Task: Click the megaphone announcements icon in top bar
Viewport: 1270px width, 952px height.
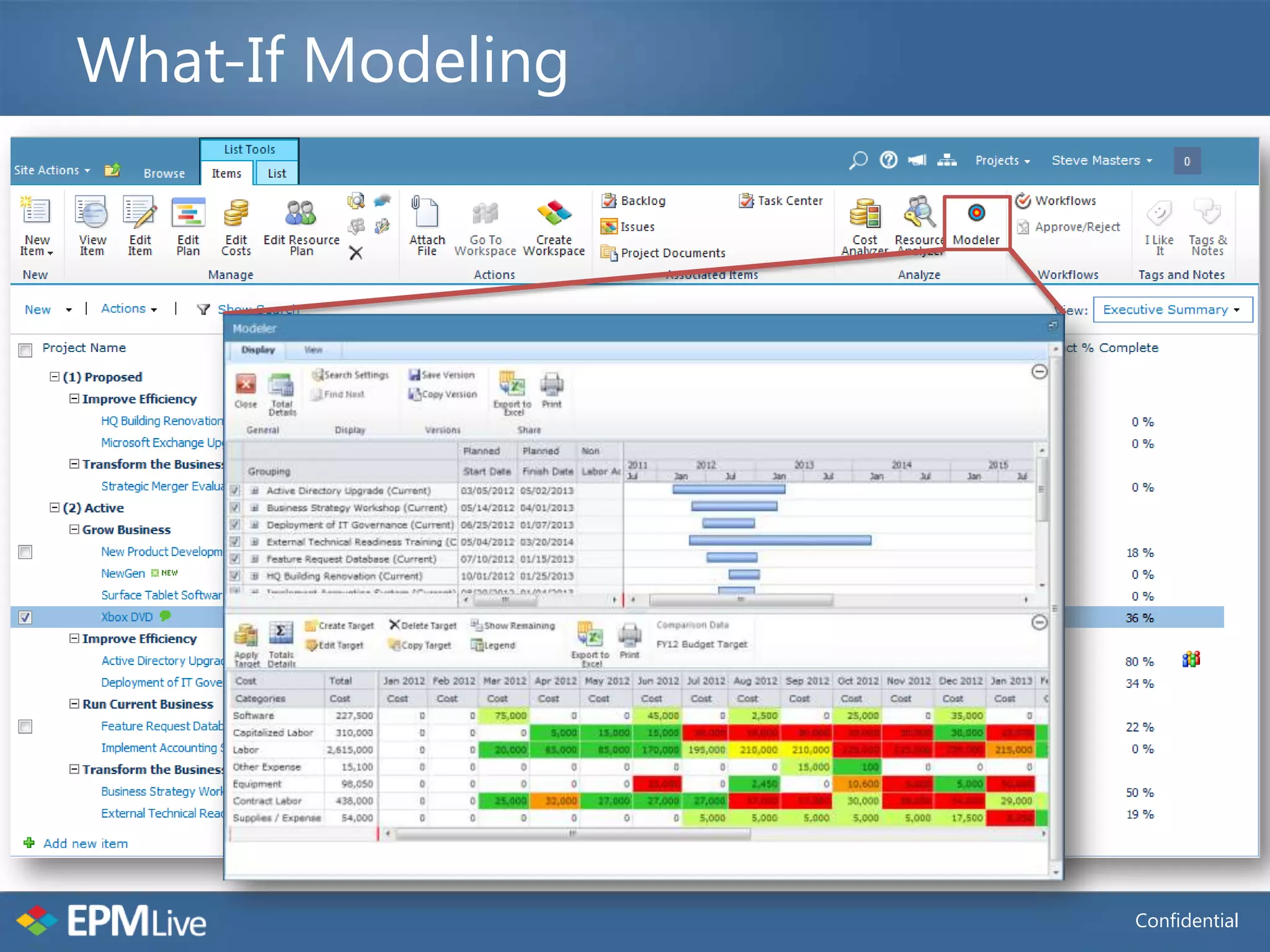Action: point(917,161)
